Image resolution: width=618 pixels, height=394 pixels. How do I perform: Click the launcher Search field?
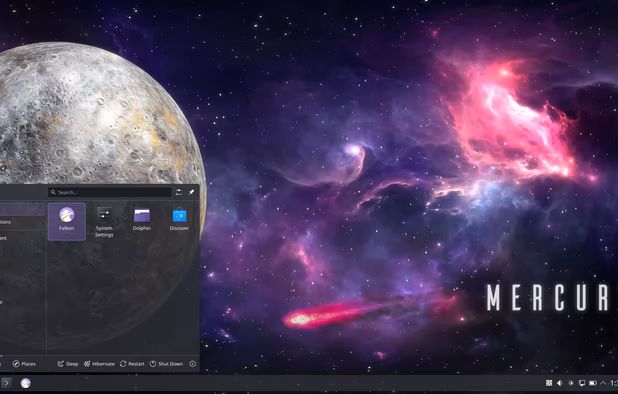[x=110, y=192]
